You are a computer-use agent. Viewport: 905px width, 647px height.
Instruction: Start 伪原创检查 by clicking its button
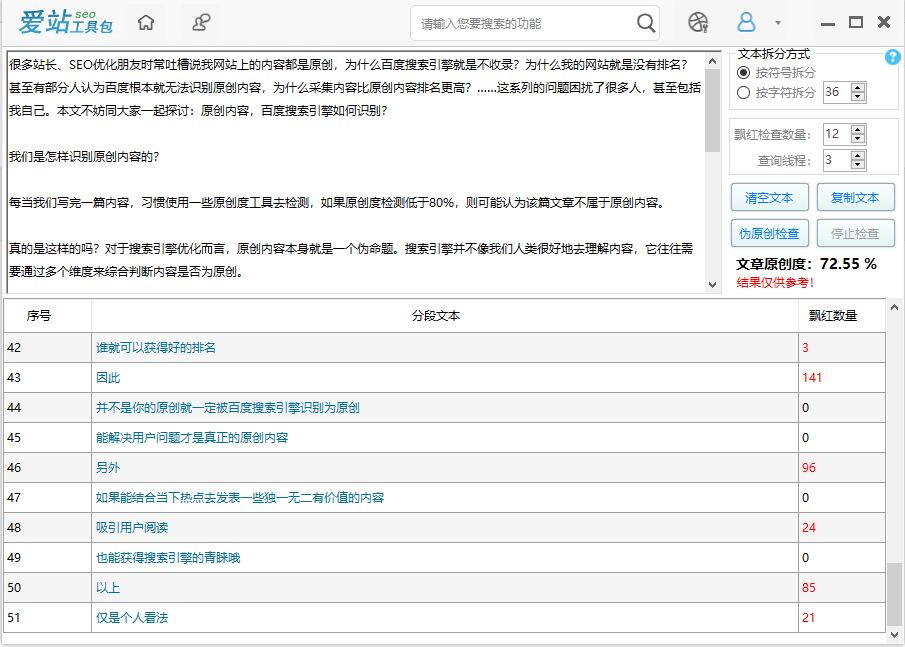click(769, 235)
